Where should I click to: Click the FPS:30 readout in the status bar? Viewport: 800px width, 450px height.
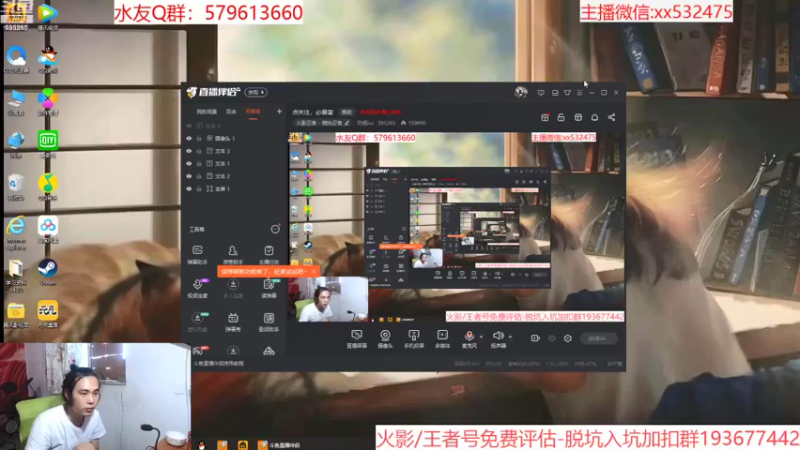[493, 364]
